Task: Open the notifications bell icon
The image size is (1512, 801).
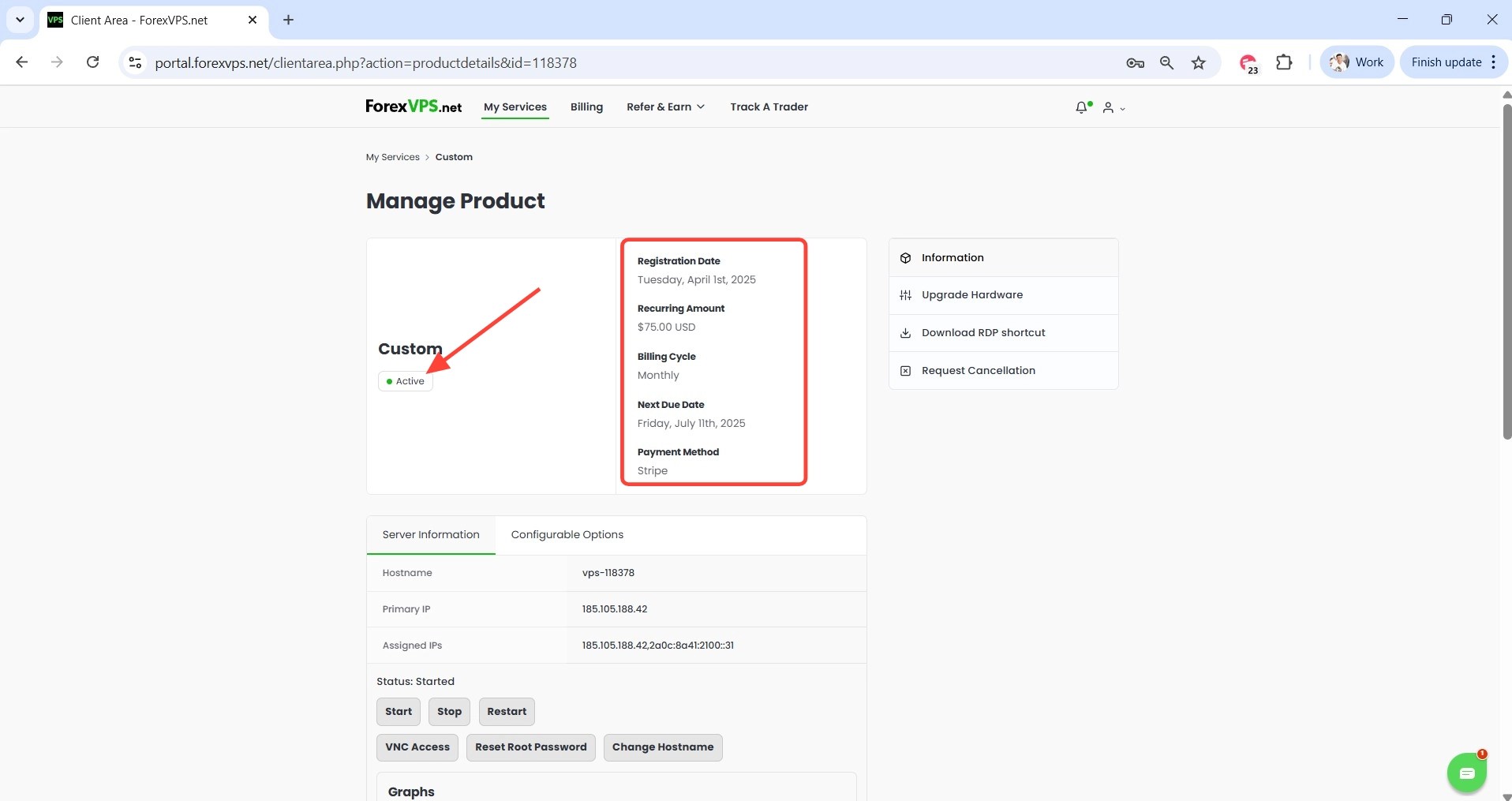Action: point(1081,107)
